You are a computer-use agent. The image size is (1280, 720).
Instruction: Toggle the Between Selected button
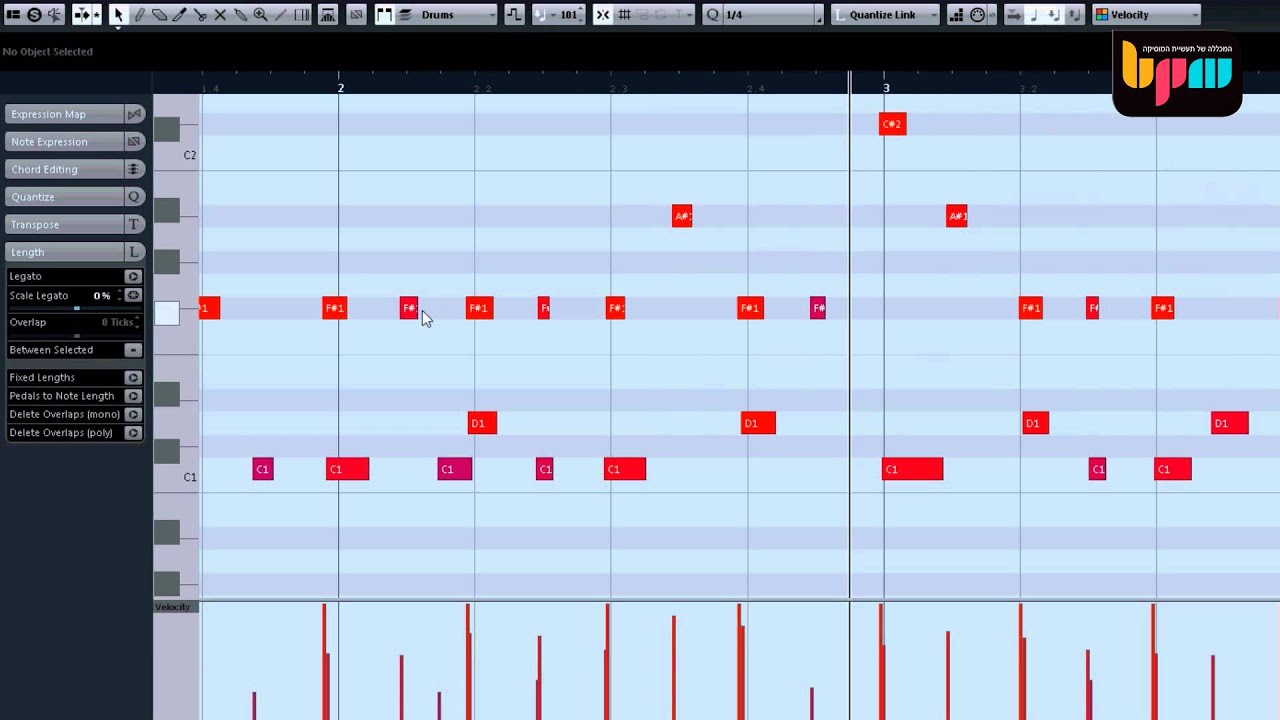coord(133,350)
